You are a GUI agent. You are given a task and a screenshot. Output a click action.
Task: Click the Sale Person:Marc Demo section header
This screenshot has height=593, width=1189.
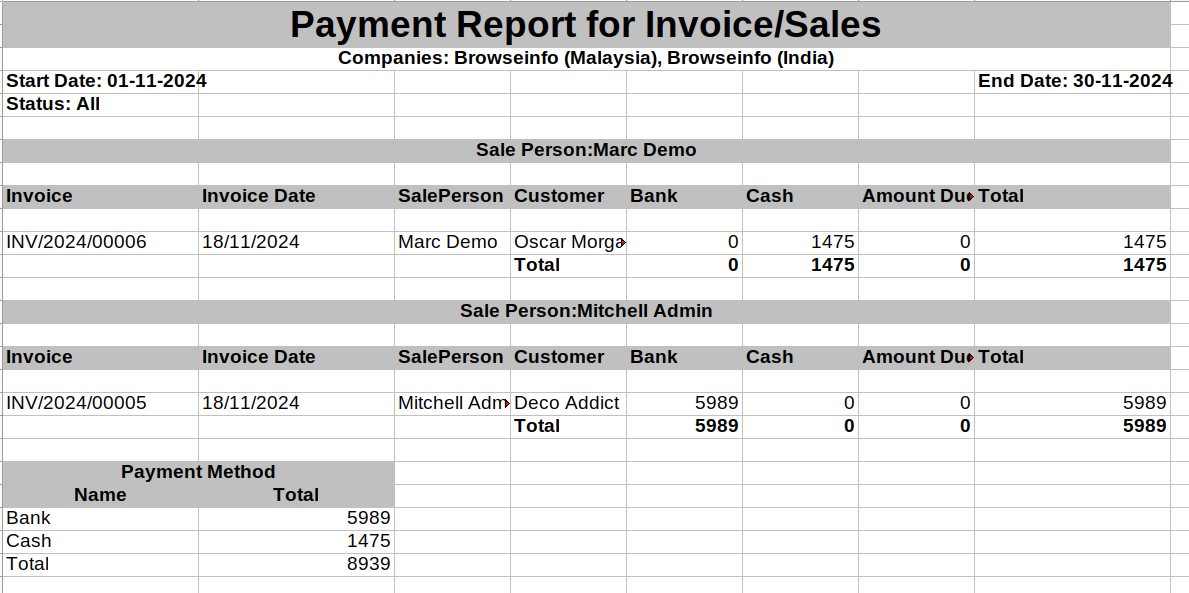(586, 150)
